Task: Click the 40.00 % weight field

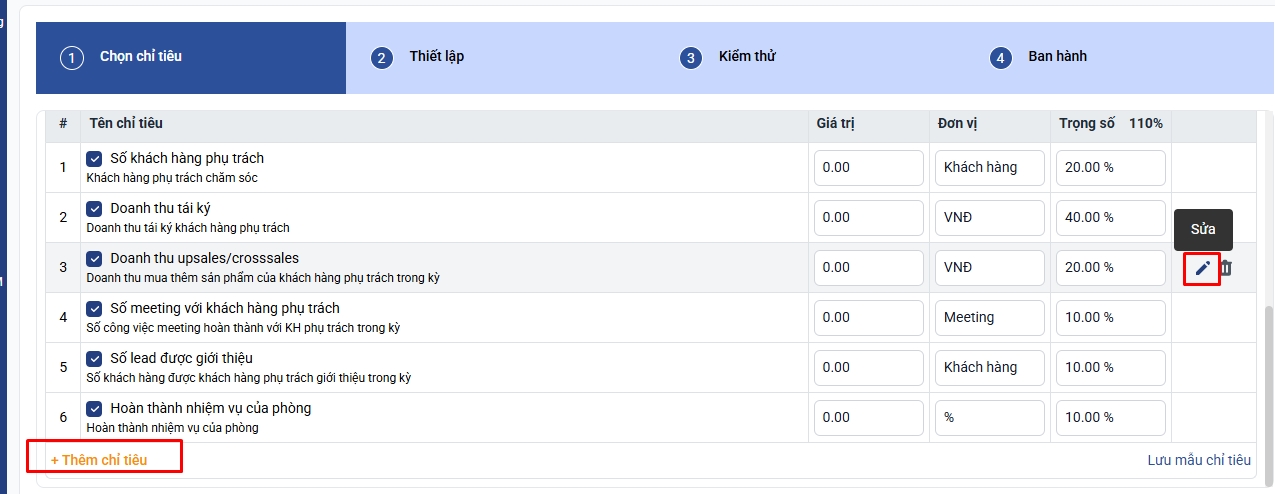Action: tap(1110, 218)
